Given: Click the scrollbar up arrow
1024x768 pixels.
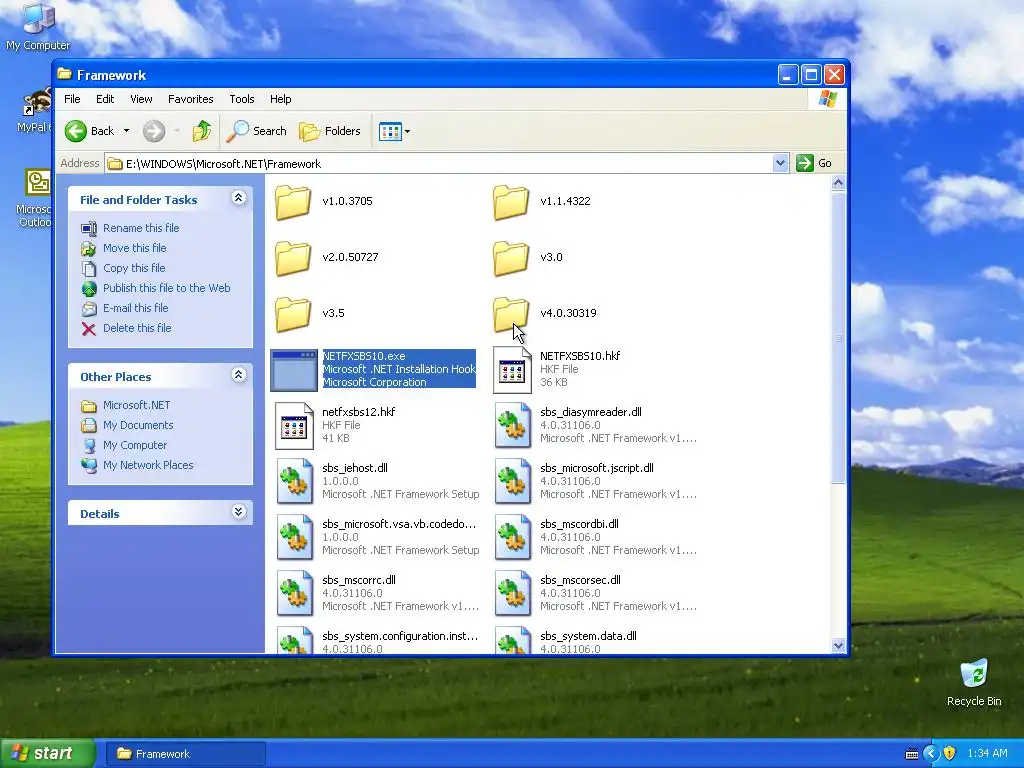Looking at the screenshot, I should pos(839,183).
